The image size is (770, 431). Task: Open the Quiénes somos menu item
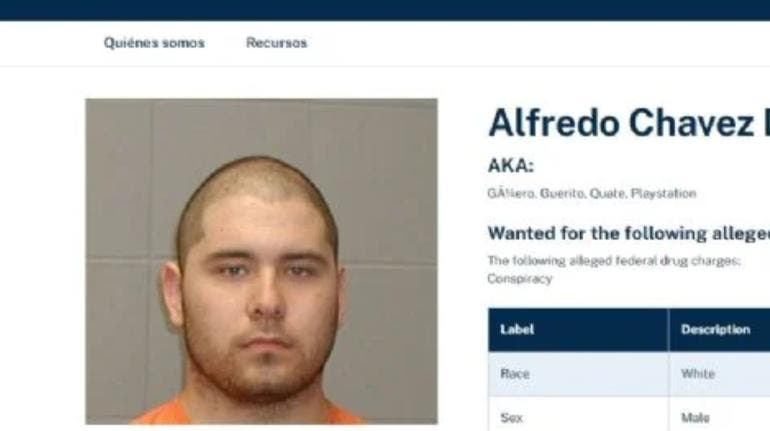154,43
